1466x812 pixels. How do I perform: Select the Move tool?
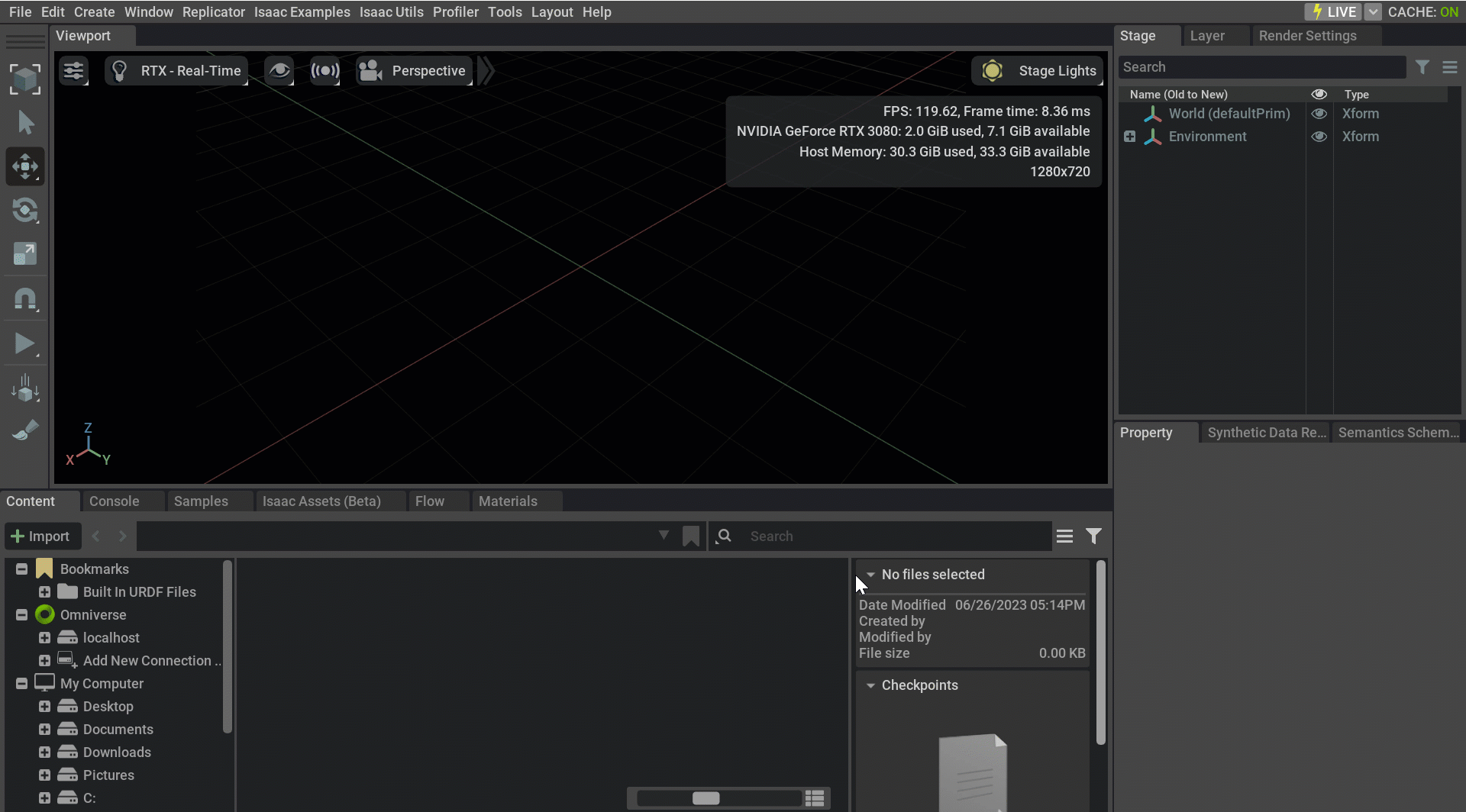pyautogui.click(x=25, y=166)
